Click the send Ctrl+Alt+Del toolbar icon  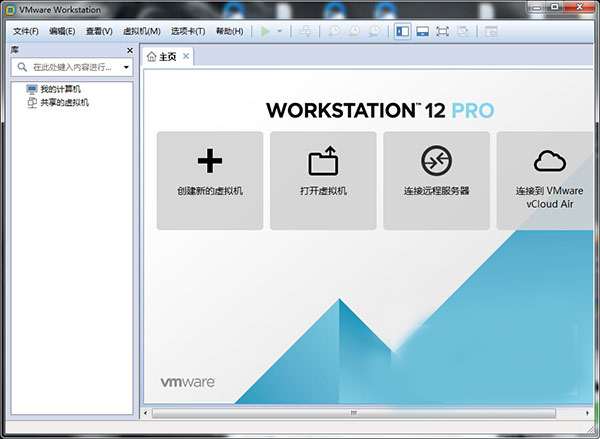[305, 31]
